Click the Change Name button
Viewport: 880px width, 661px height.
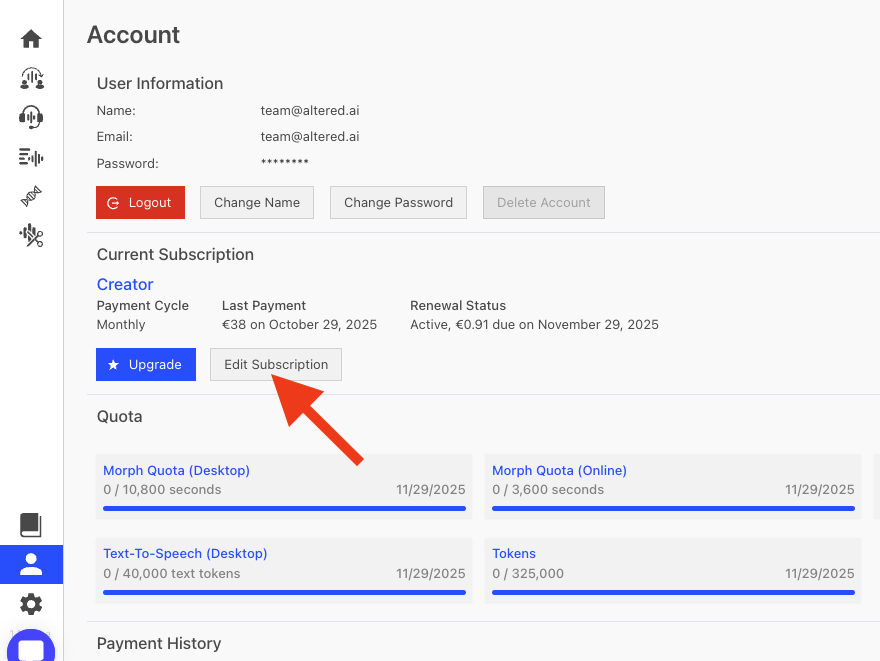tap(257, 202)
